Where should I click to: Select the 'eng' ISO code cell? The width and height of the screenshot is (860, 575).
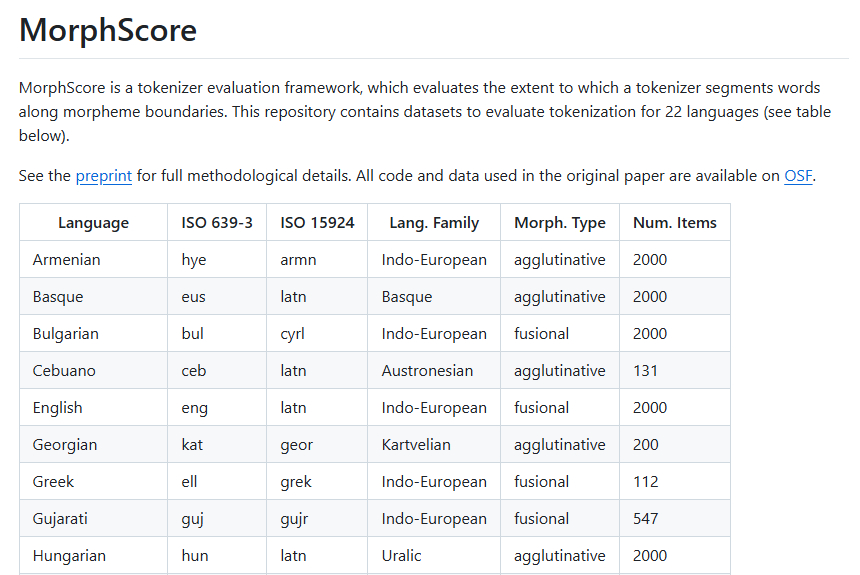click(x=194, y=408)
